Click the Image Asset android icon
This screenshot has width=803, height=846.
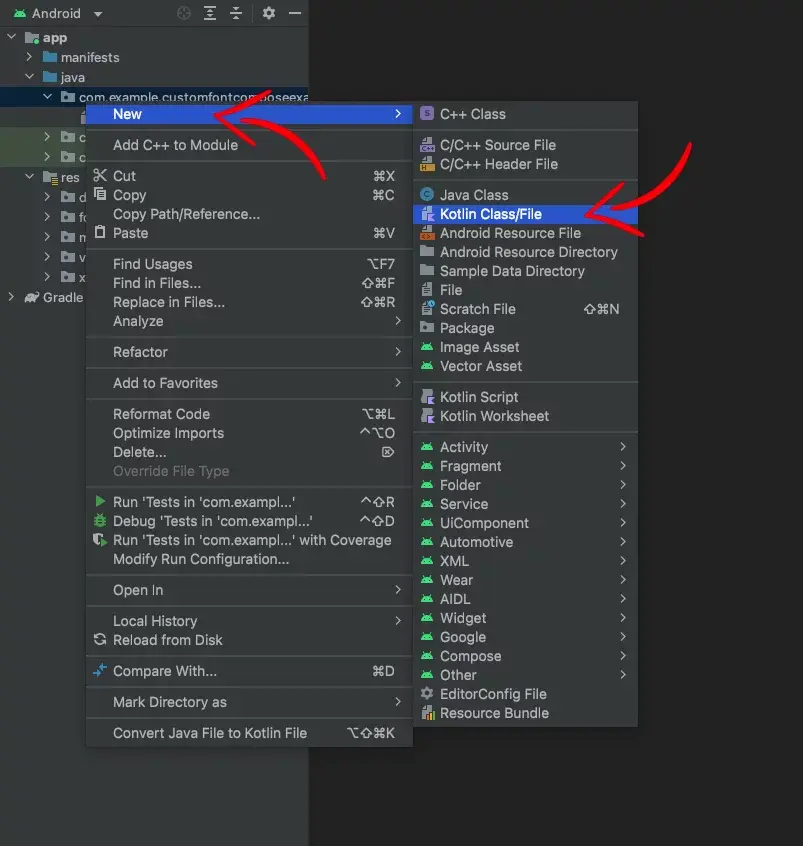[x=427, y=347]
